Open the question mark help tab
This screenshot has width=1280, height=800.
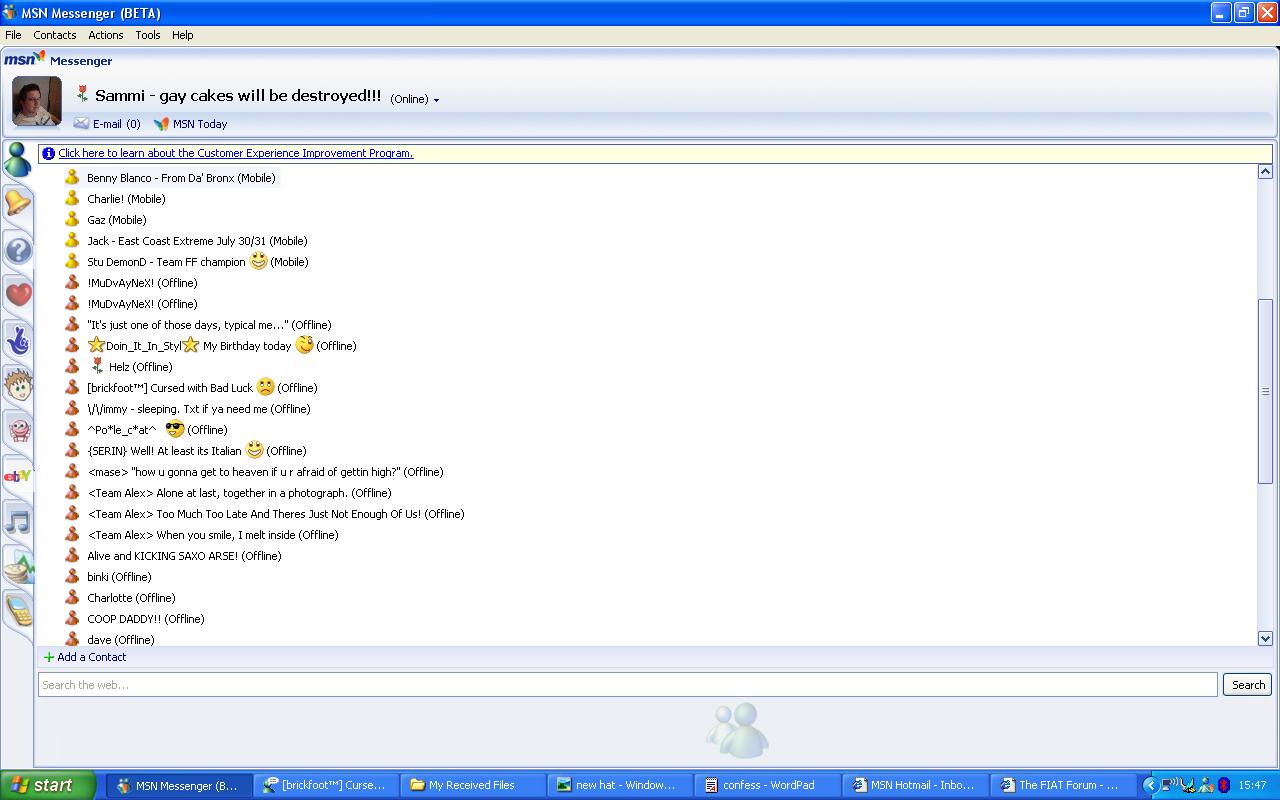coord(18,249)
